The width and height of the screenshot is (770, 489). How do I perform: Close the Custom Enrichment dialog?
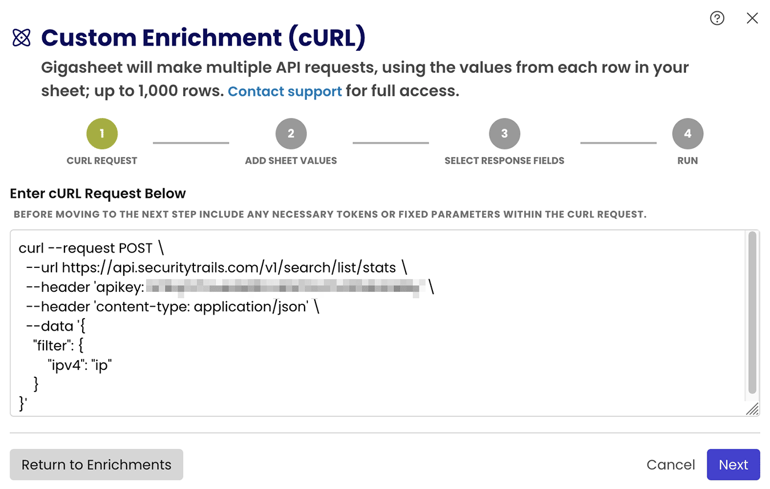[752, 18]
